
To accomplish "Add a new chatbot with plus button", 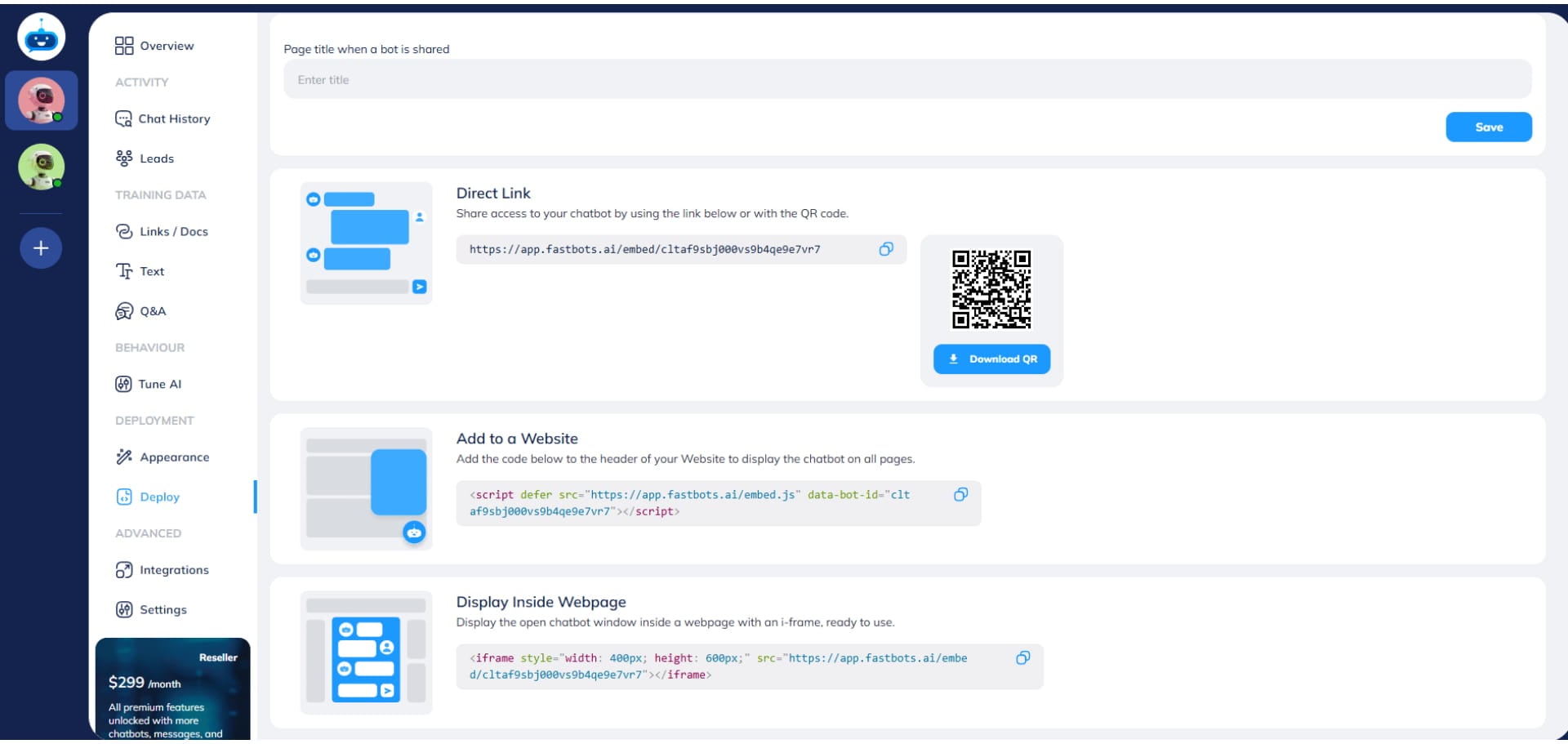I will pyautogui.click(x=39, y=247).
